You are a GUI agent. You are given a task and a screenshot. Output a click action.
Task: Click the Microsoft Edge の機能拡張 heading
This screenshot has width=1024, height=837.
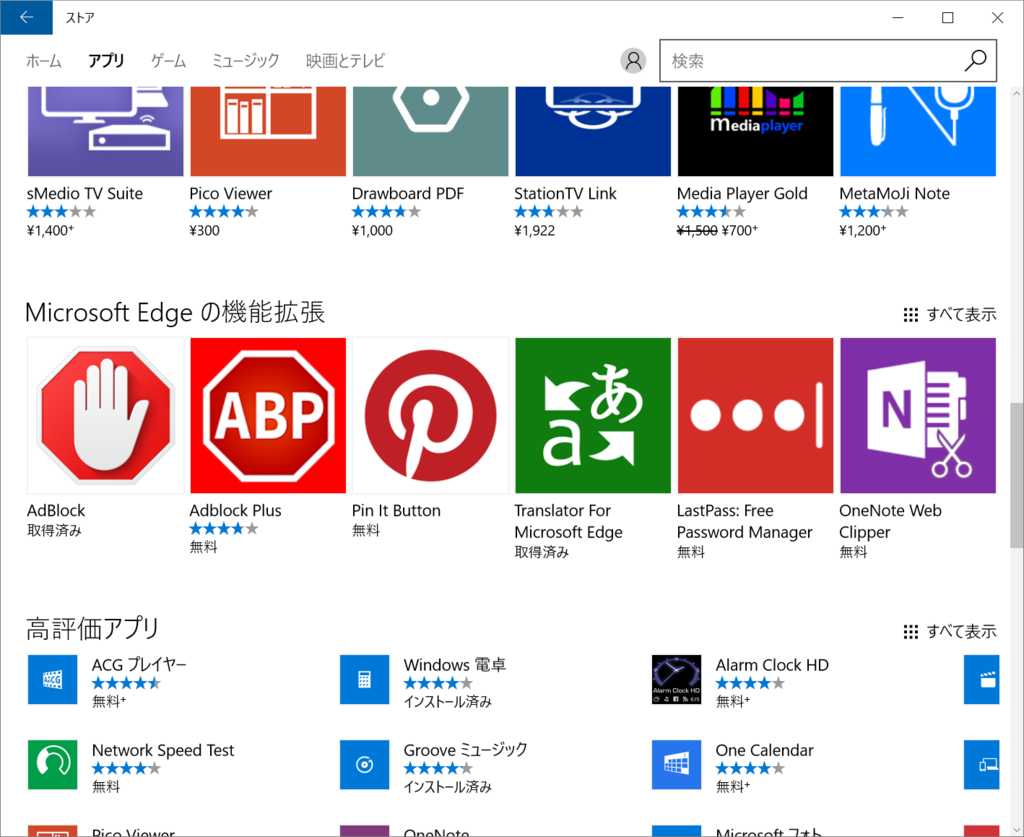175,312
